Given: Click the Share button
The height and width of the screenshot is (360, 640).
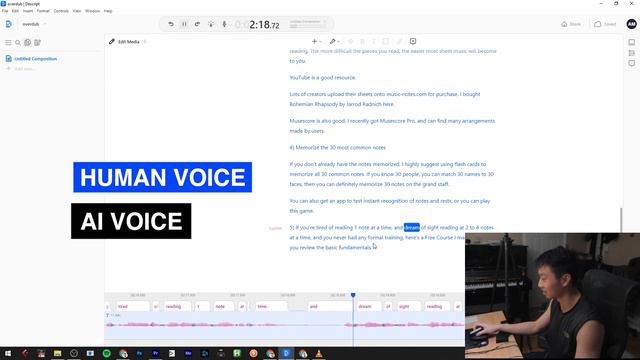Looking at the screenshot, I should (x=571, y=24).
